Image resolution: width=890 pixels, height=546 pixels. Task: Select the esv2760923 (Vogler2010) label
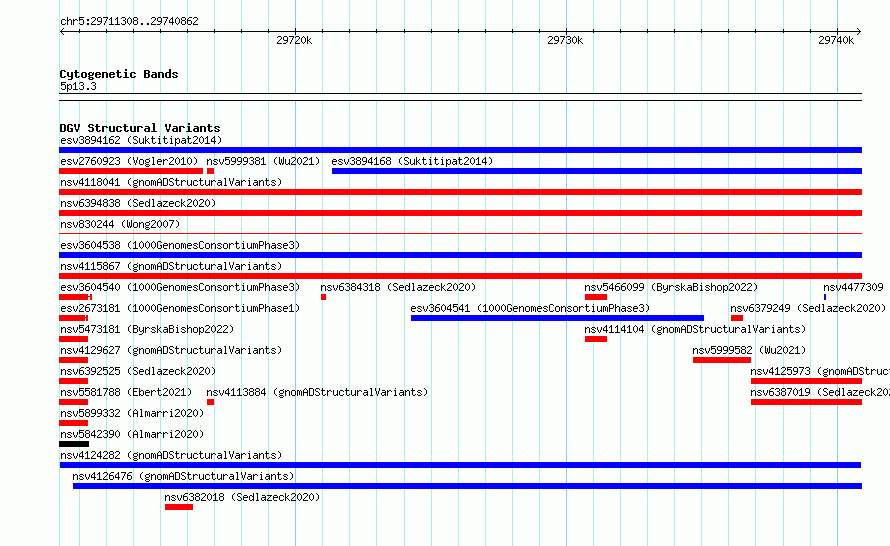point(129,161)
